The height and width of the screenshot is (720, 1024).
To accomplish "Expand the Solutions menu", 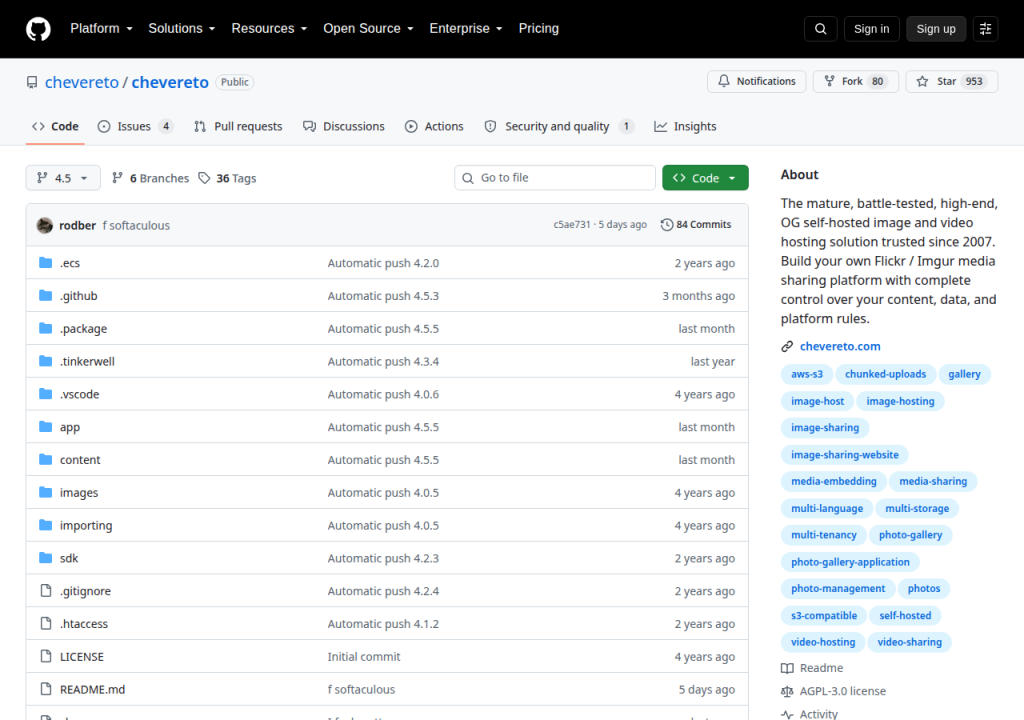I will tap(182, 29).
